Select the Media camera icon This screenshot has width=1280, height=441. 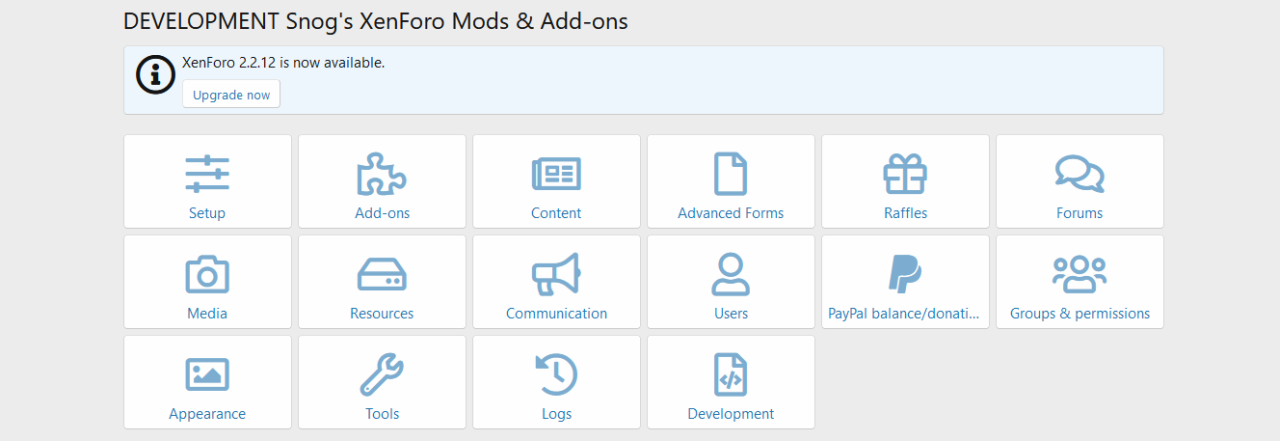pyautogui.click(x=207, y=274)
